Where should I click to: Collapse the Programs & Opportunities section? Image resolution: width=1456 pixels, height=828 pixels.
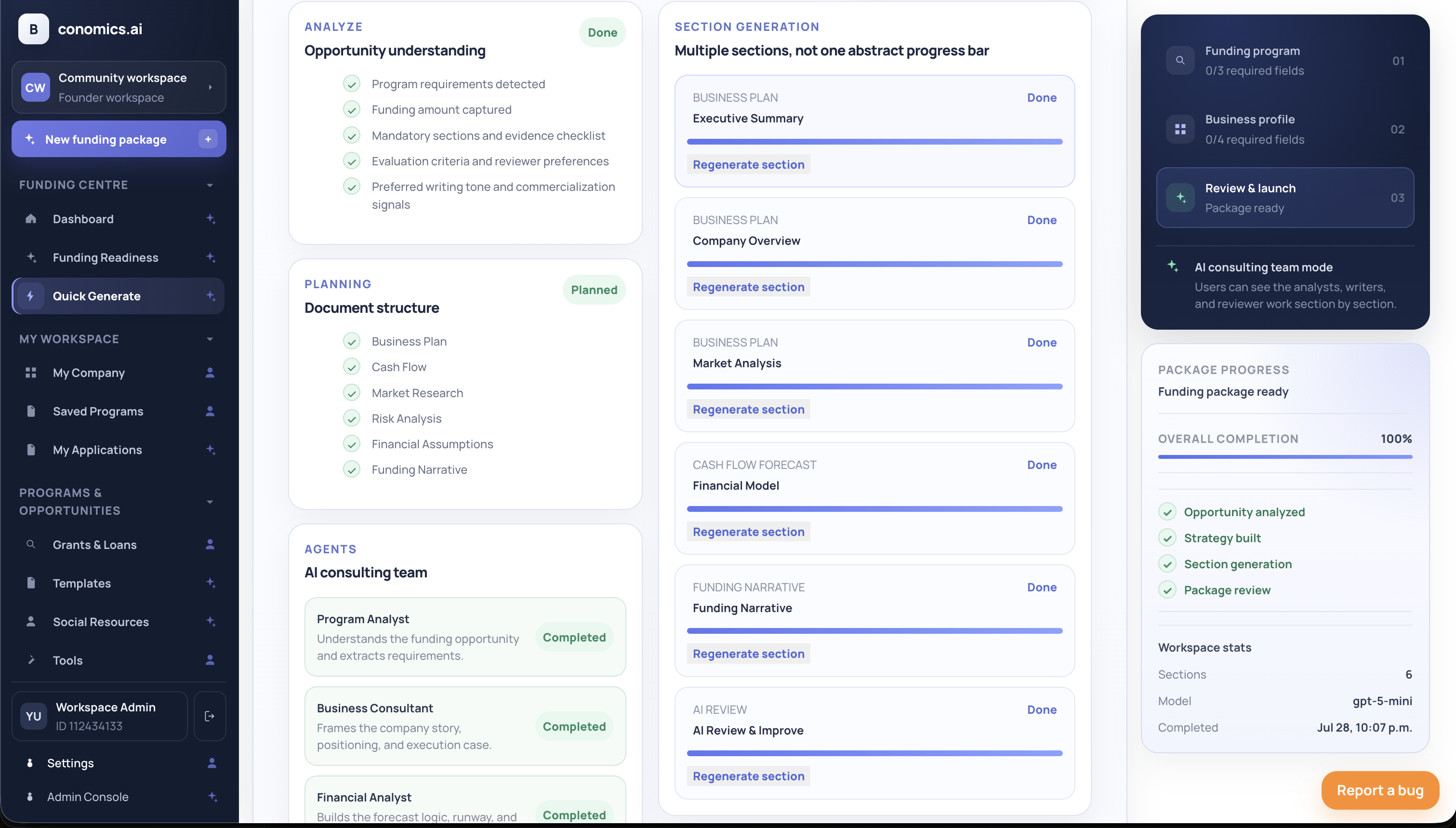(x=210, y=502)
